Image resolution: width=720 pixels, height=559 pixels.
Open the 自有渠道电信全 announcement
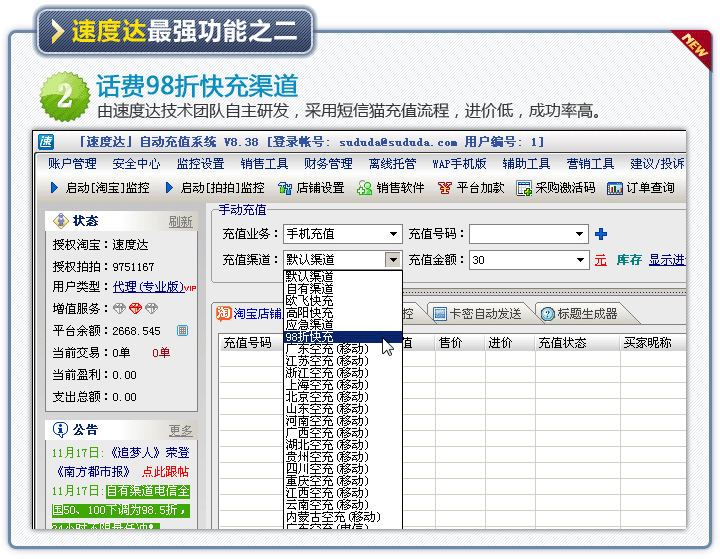[x=148, y=491]
